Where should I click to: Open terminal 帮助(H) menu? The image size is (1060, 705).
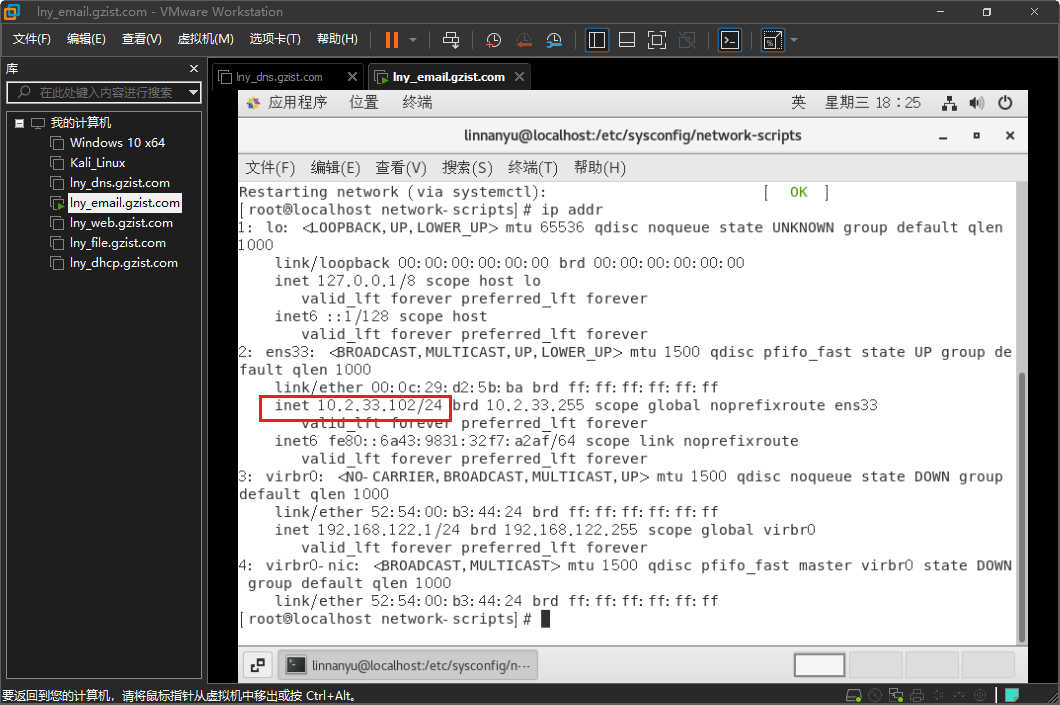[x=600, y=168]
